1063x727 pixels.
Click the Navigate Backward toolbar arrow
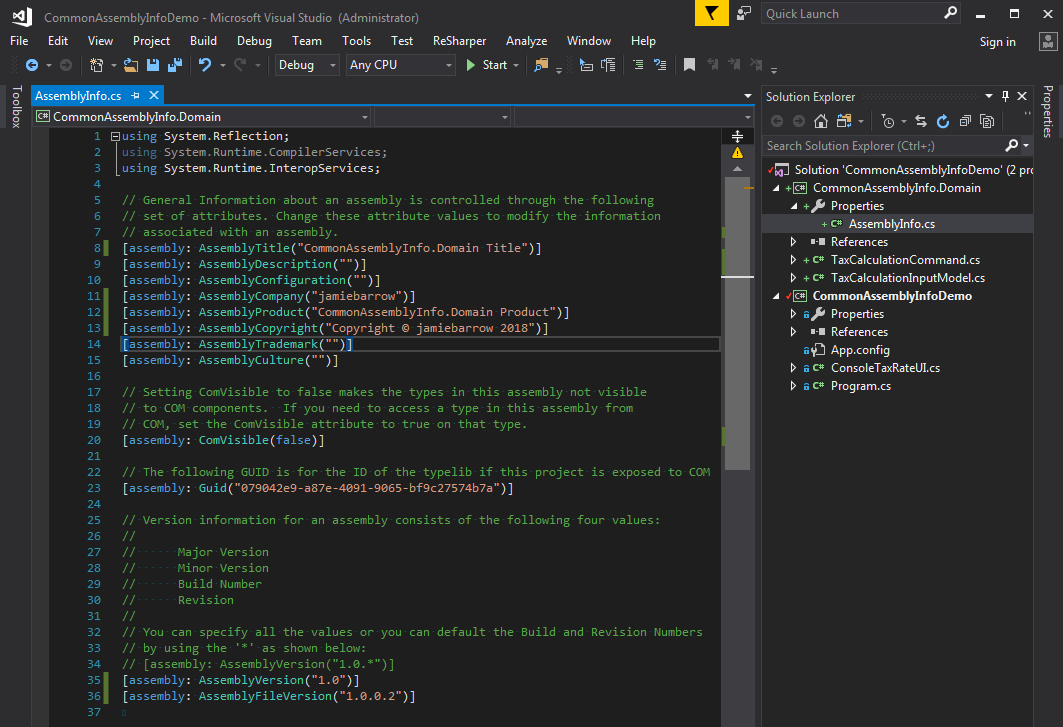tap(31, 65)
